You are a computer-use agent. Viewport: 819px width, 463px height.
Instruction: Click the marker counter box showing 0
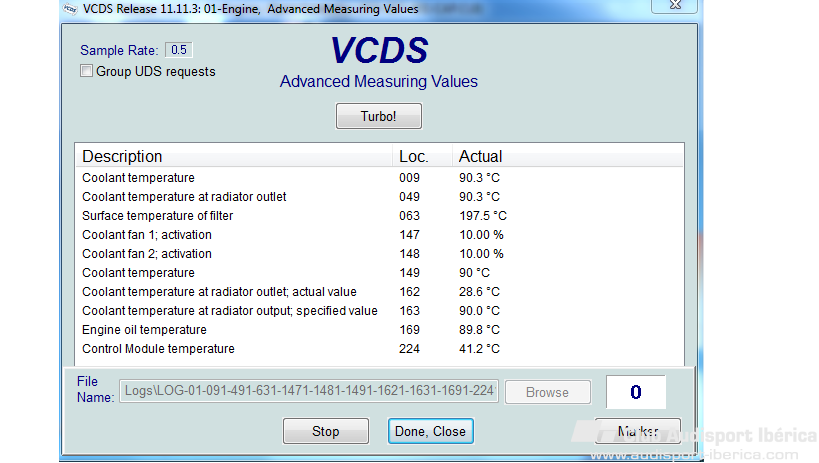point(636,392)
